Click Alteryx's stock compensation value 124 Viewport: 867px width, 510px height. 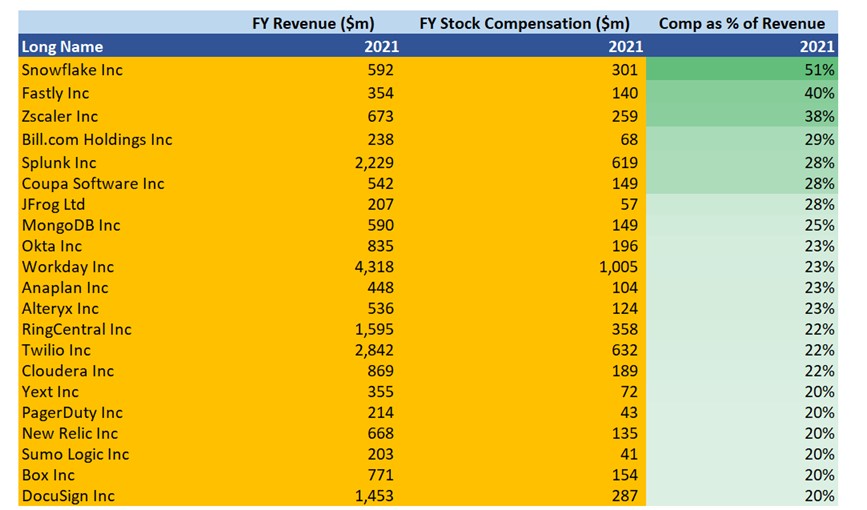(x=625, y=309)
